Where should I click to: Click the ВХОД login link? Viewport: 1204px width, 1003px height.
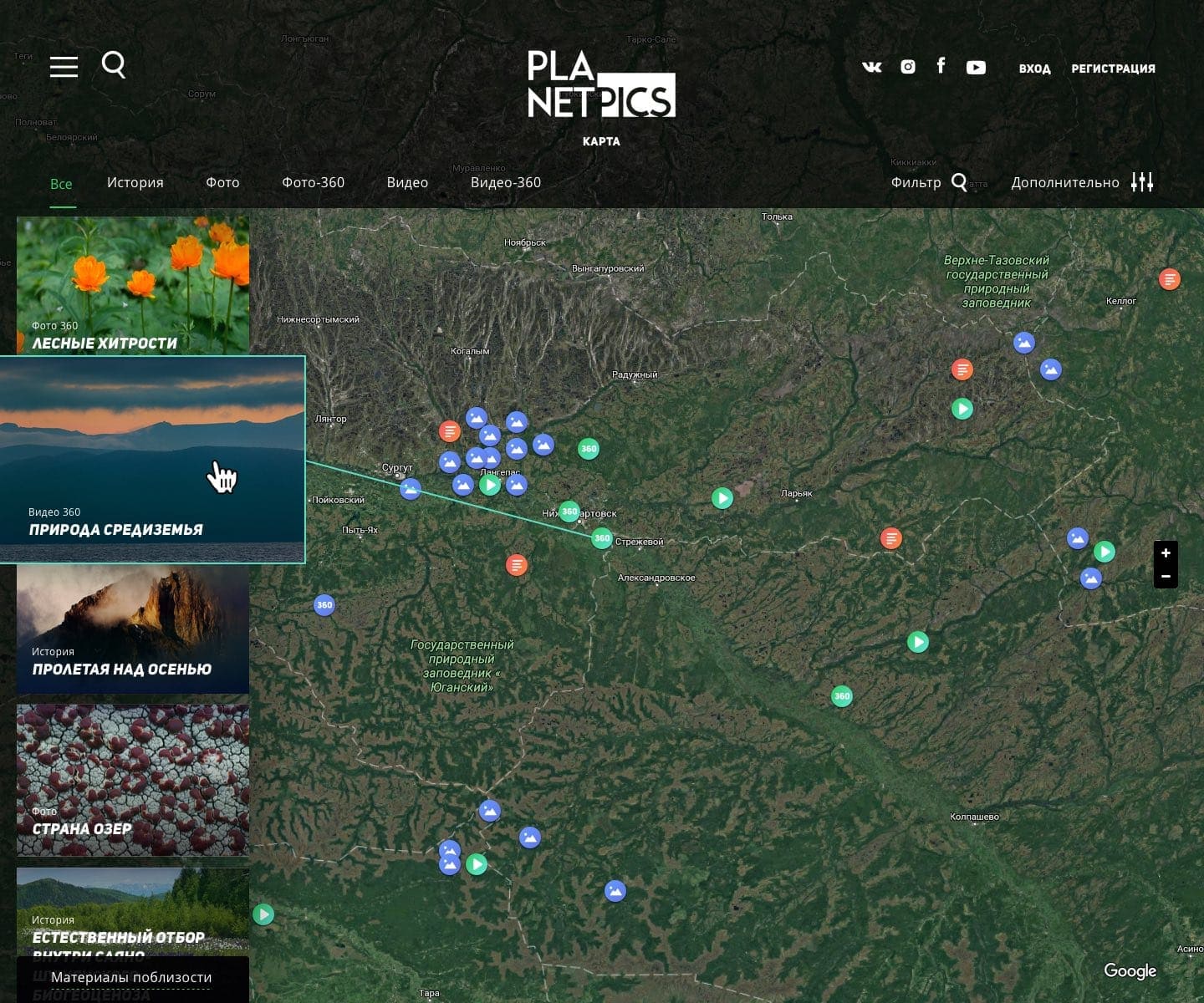click(x=1034, y=69)
